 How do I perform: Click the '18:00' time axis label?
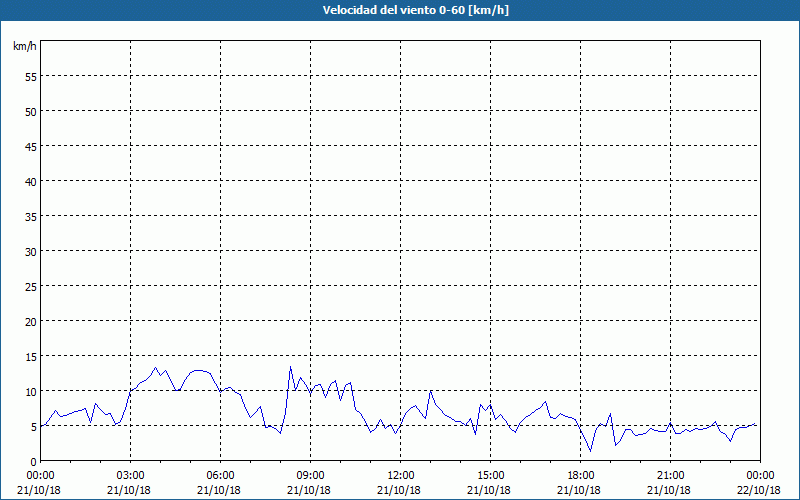581,476
